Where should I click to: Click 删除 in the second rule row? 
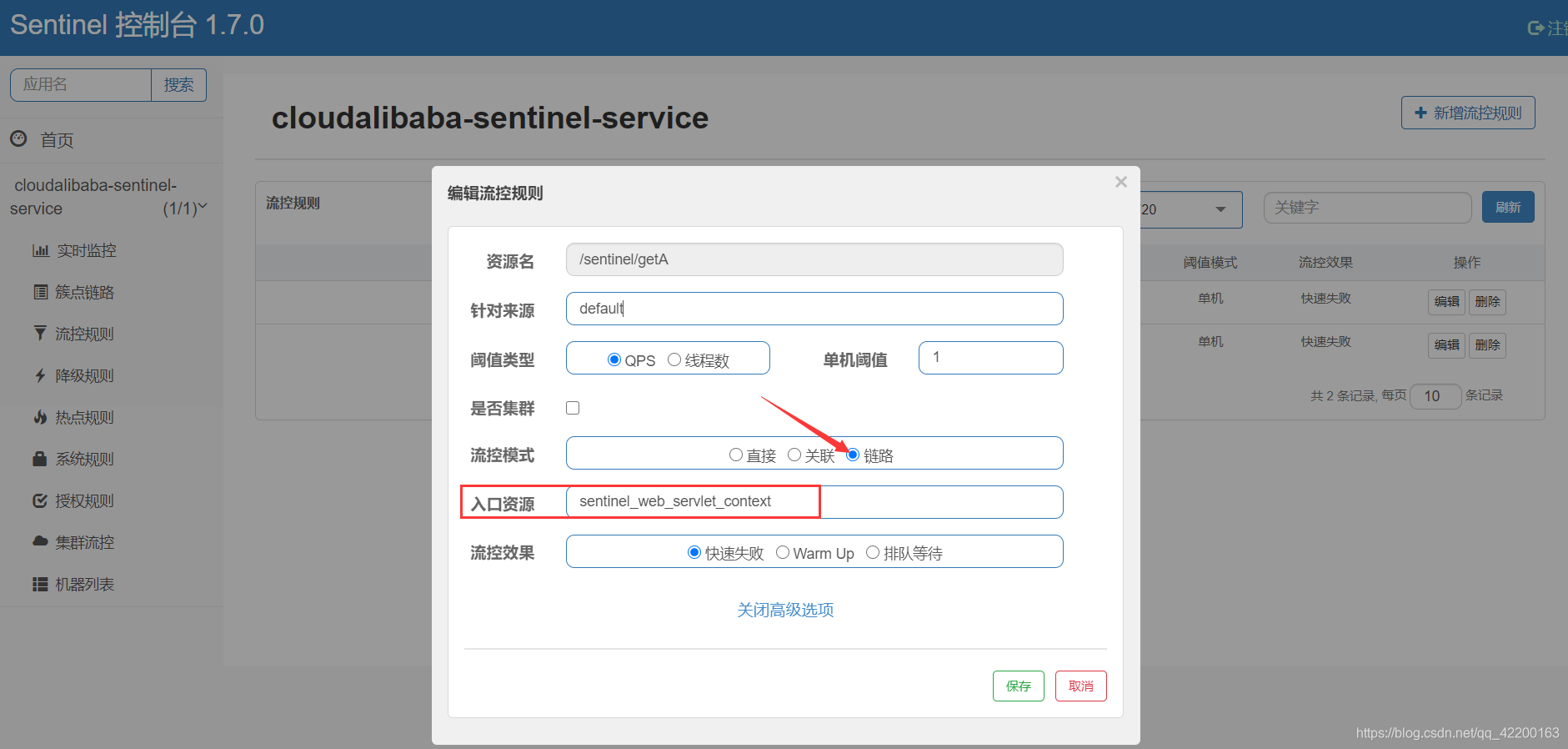[1487, 344]
